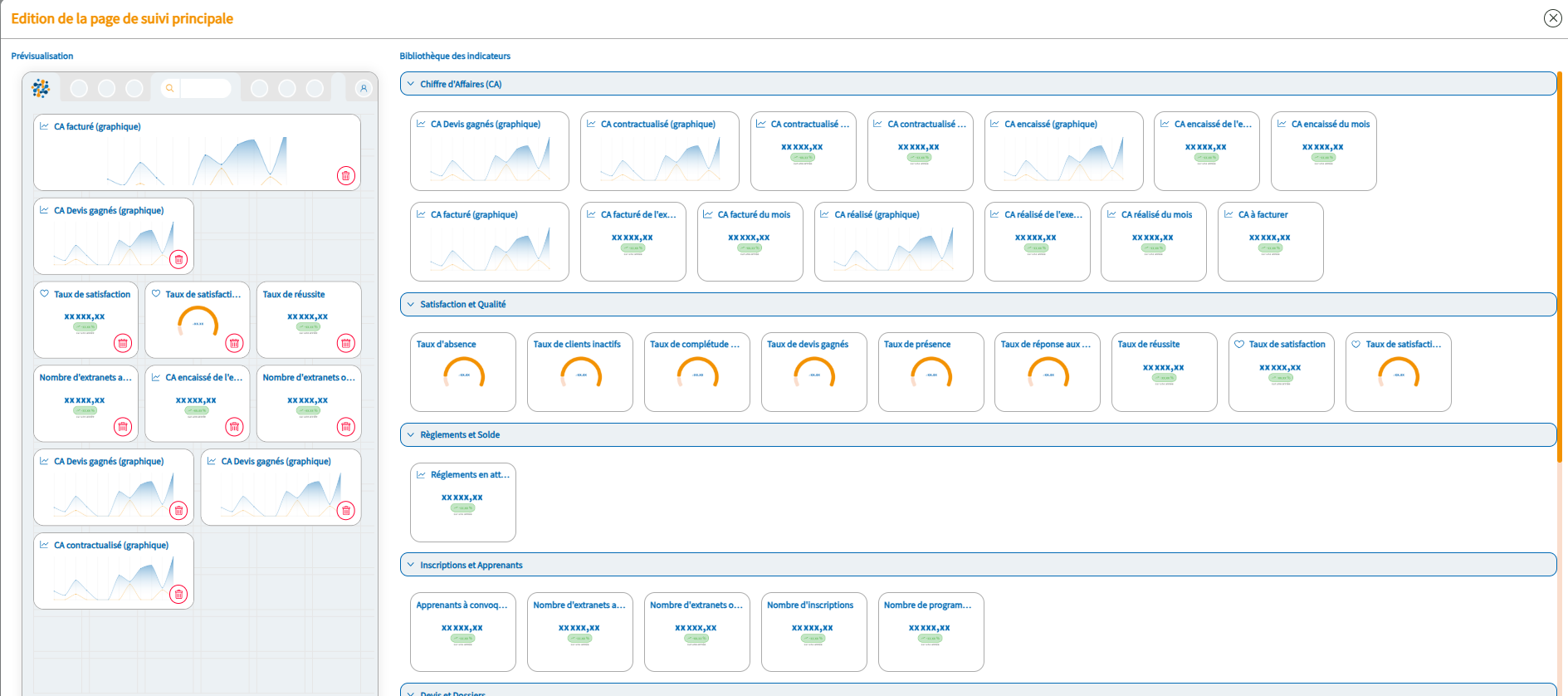Delete the CA facturé (graphique) preview widget
Screen dimensions: 1568x696
coord(345,176)
